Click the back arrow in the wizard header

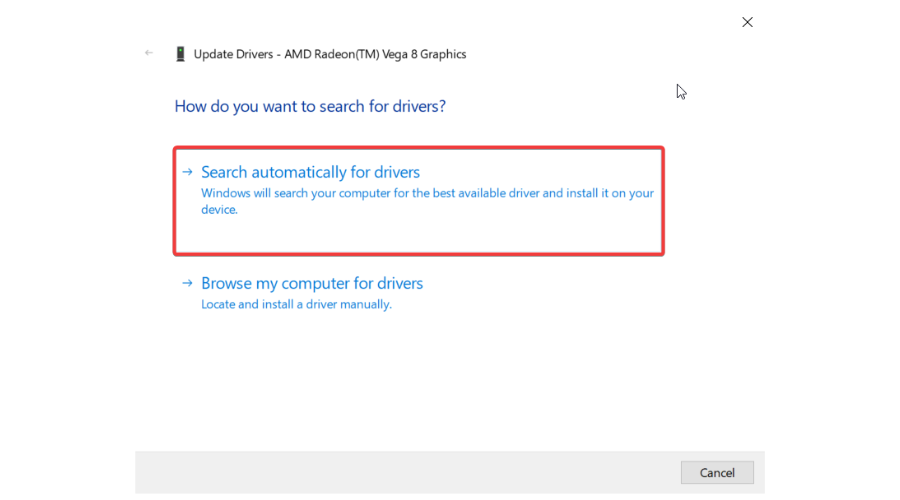[149, 53]
